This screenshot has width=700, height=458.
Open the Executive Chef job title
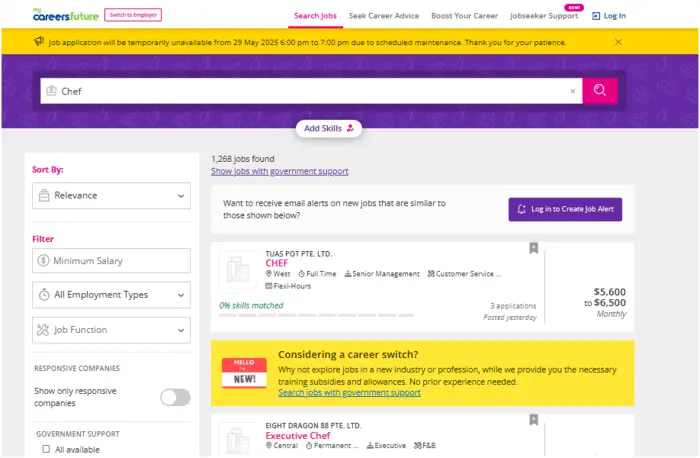coord(298,435)
